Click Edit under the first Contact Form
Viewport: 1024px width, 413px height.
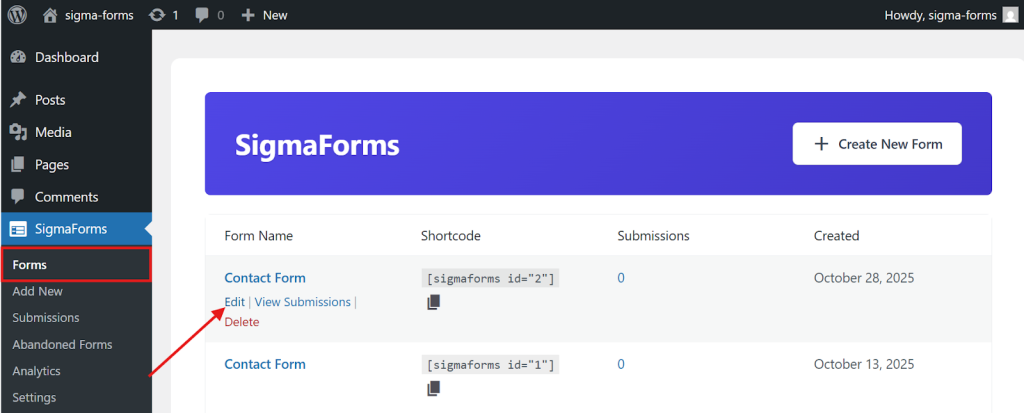coord(234,302)
